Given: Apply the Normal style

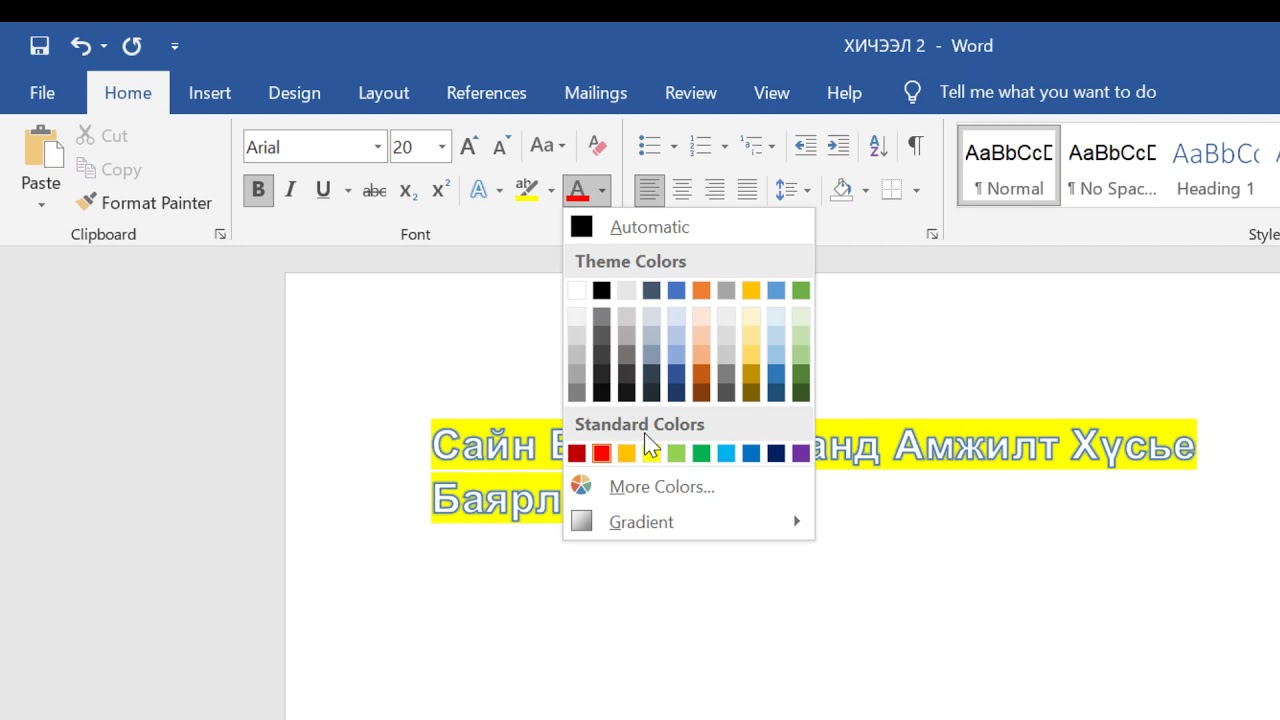Looking at the screenshot, I should pyautogui.click(x=1009, y=166).
